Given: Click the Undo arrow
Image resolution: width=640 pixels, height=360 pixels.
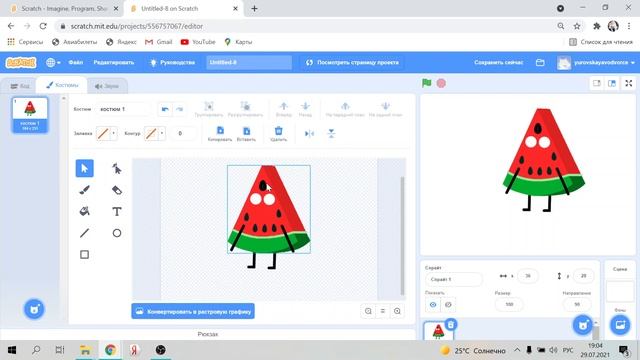Looking at the screenshot, I should [x=165, y=109].
